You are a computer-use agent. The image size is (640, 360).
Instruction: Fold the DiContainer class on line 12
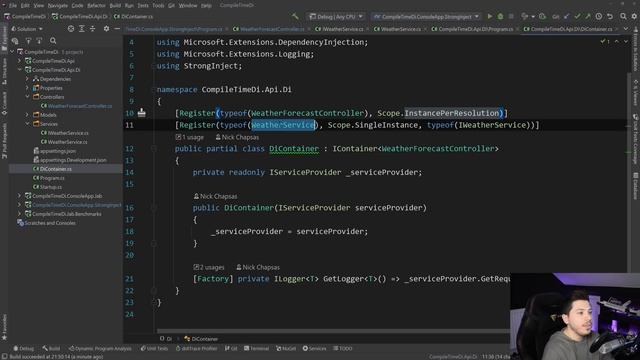[154, 149]
